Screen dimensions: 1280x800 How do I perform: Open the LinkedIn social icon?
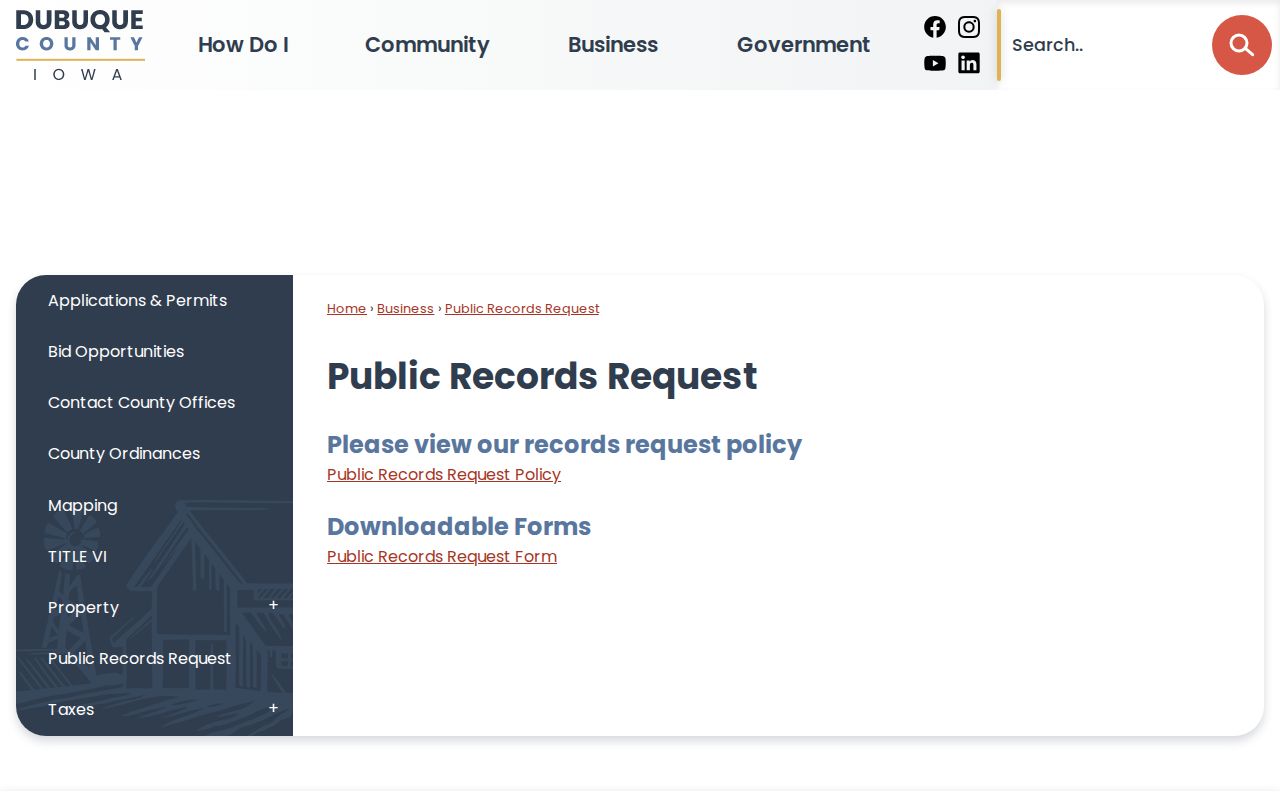pyautogui.click(x=969, y=63)
